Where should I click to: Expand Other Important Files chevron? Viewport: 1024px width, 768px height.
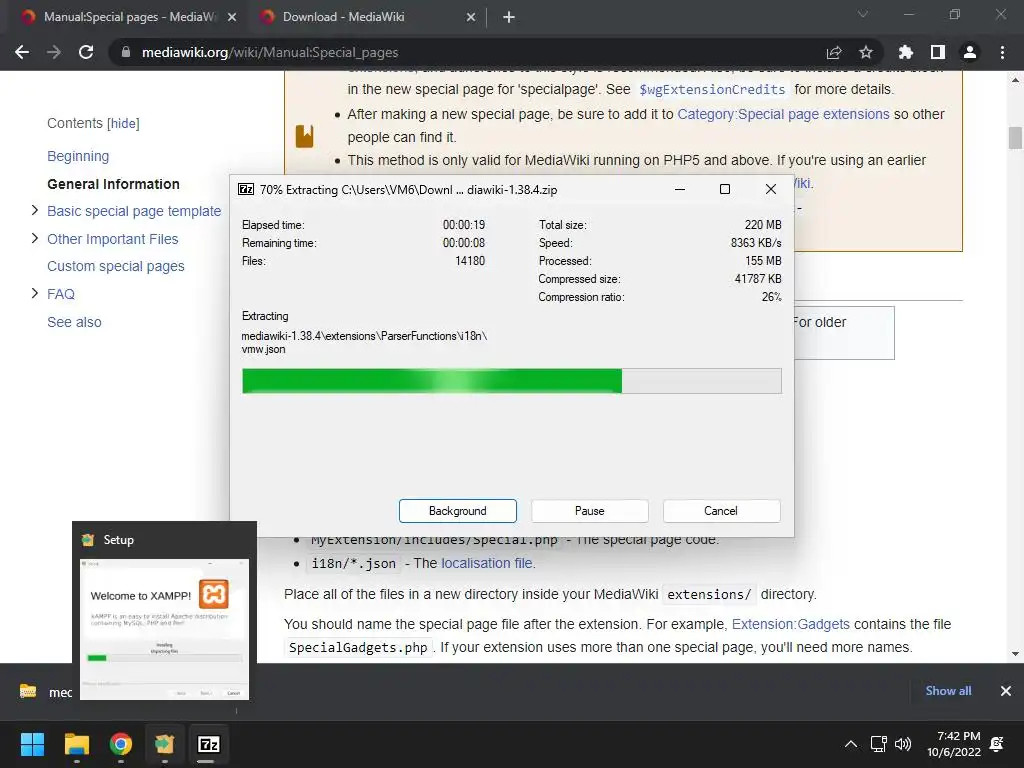pyautogui.click(x=35, y=238)
